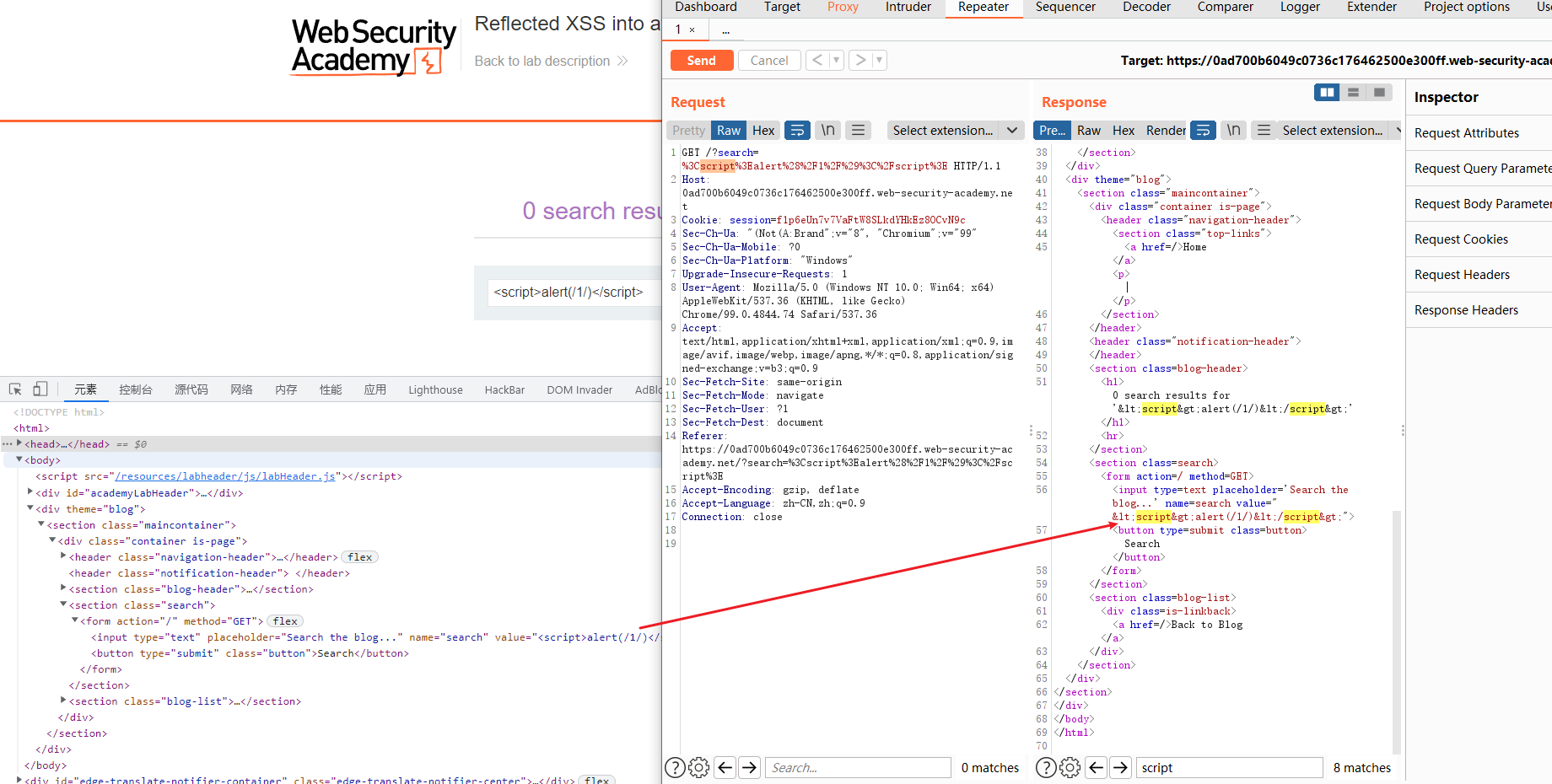Open the Response panel hamburger menu icon
This screenshot has width=1552, height=784.
click(x=1264, y=130)
